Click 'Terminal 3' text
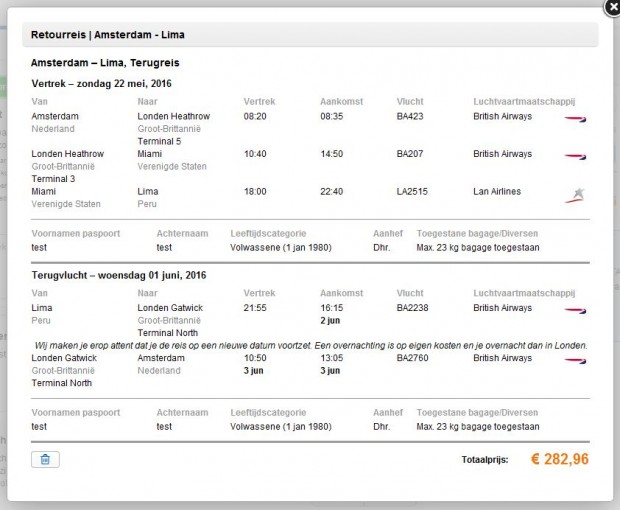Screen dimensions: 620x510 tap(53, 179)
